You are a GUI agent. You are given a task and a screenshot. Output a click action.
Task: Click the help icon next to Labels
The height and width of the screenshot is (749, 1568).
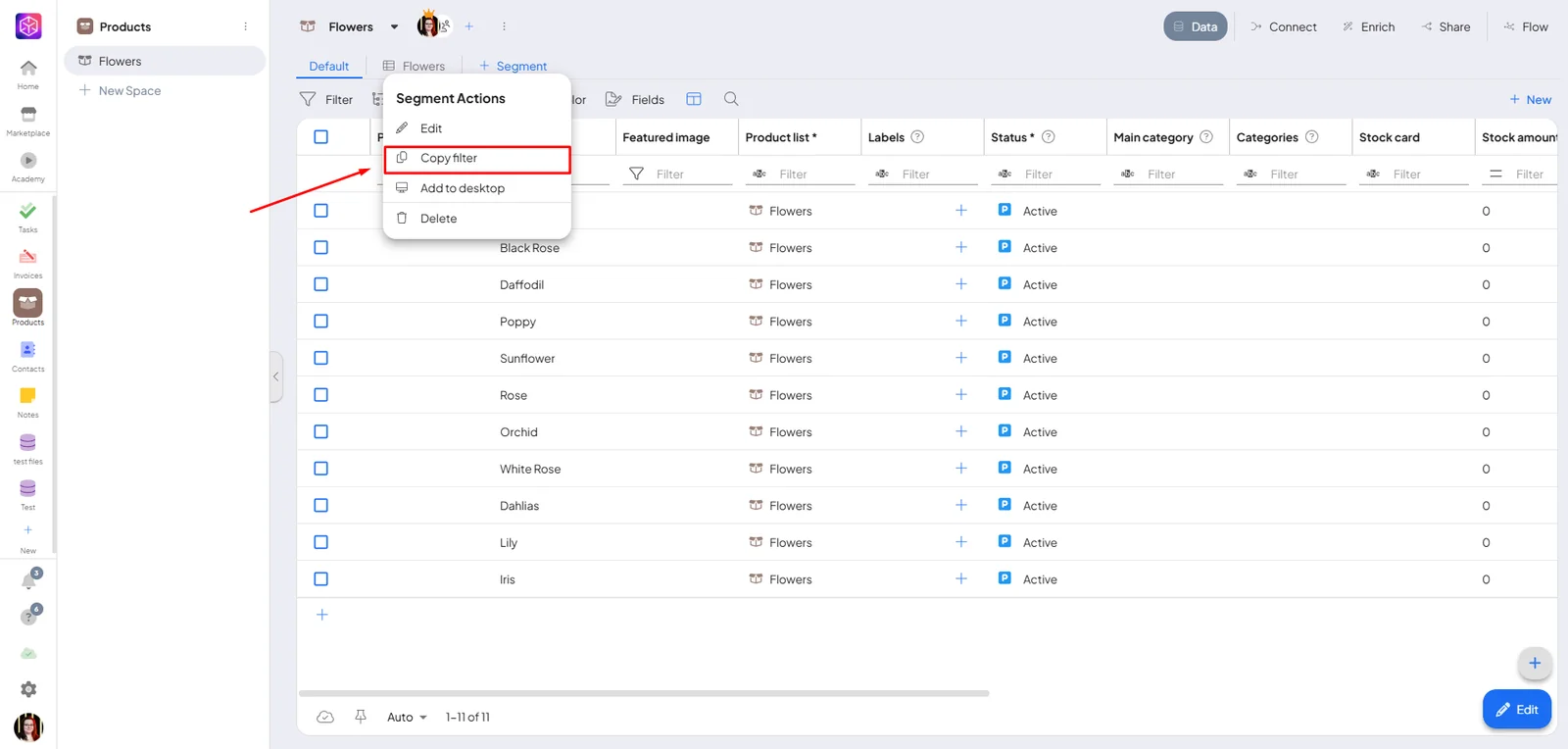click(917, 137)
